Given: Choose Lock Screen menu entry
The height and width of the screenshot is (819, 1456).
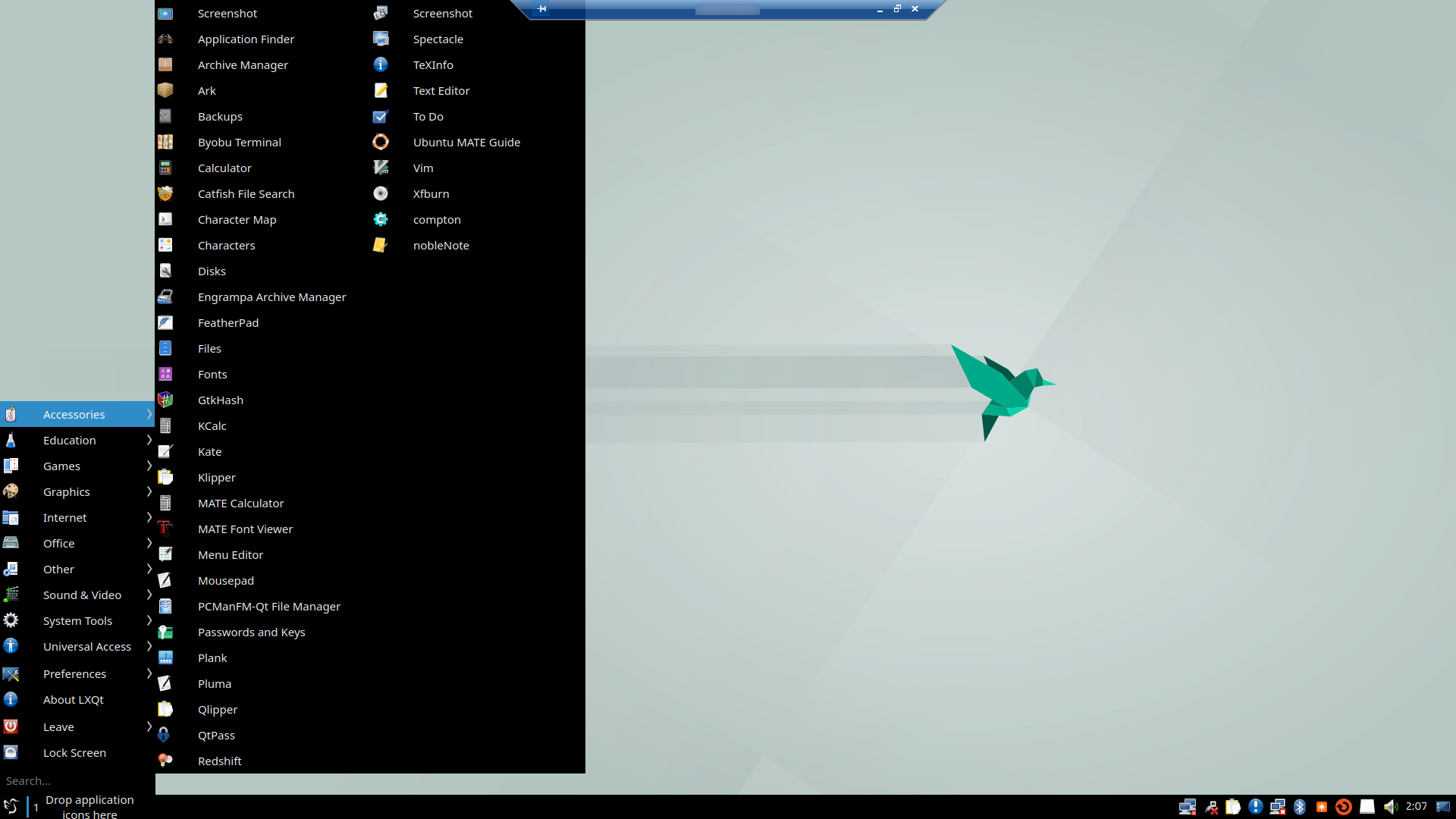Looking at the screenshot, I should point(77,753).
